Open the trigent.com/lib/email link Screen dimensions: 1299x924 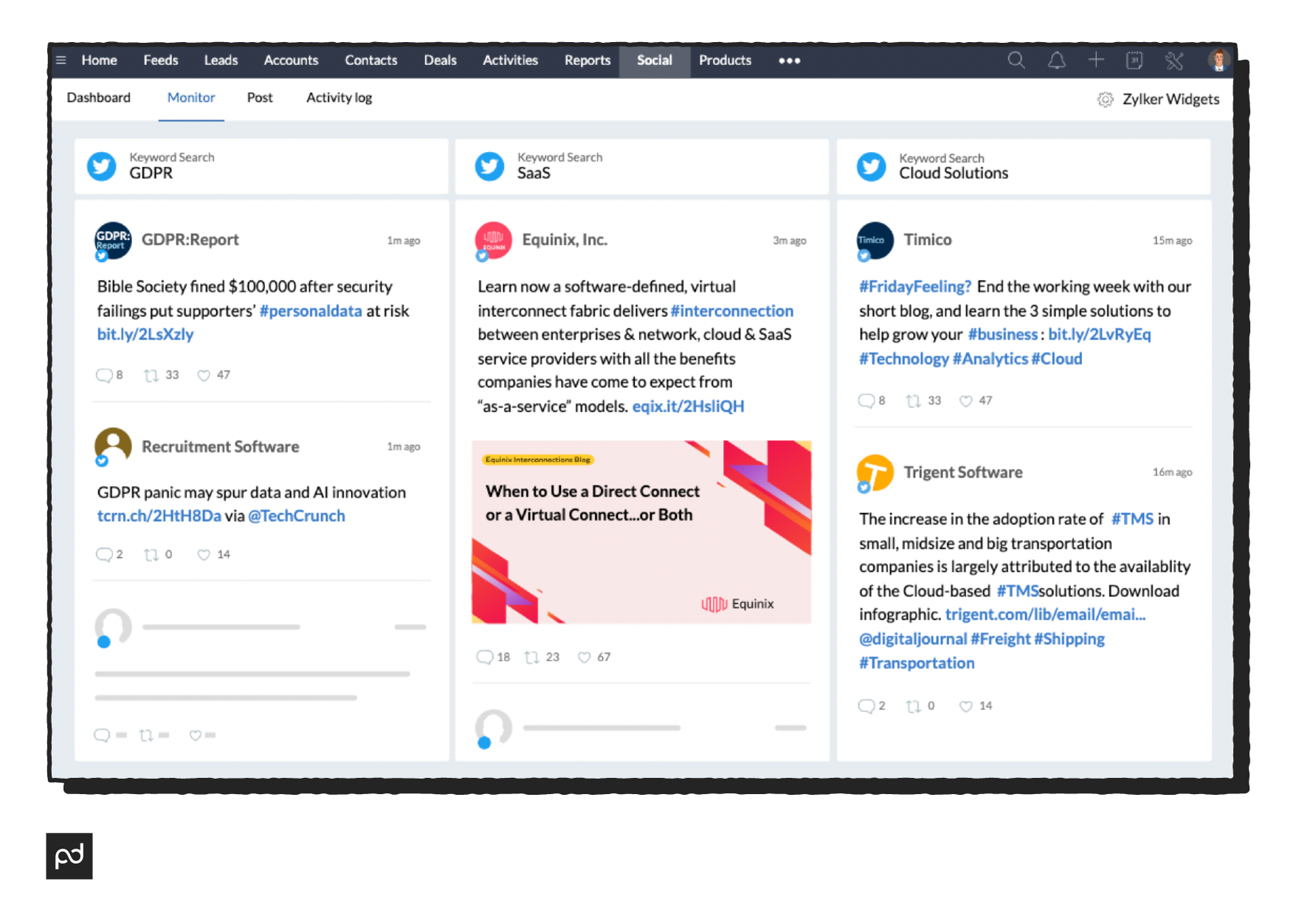[x=1046, y=614]
